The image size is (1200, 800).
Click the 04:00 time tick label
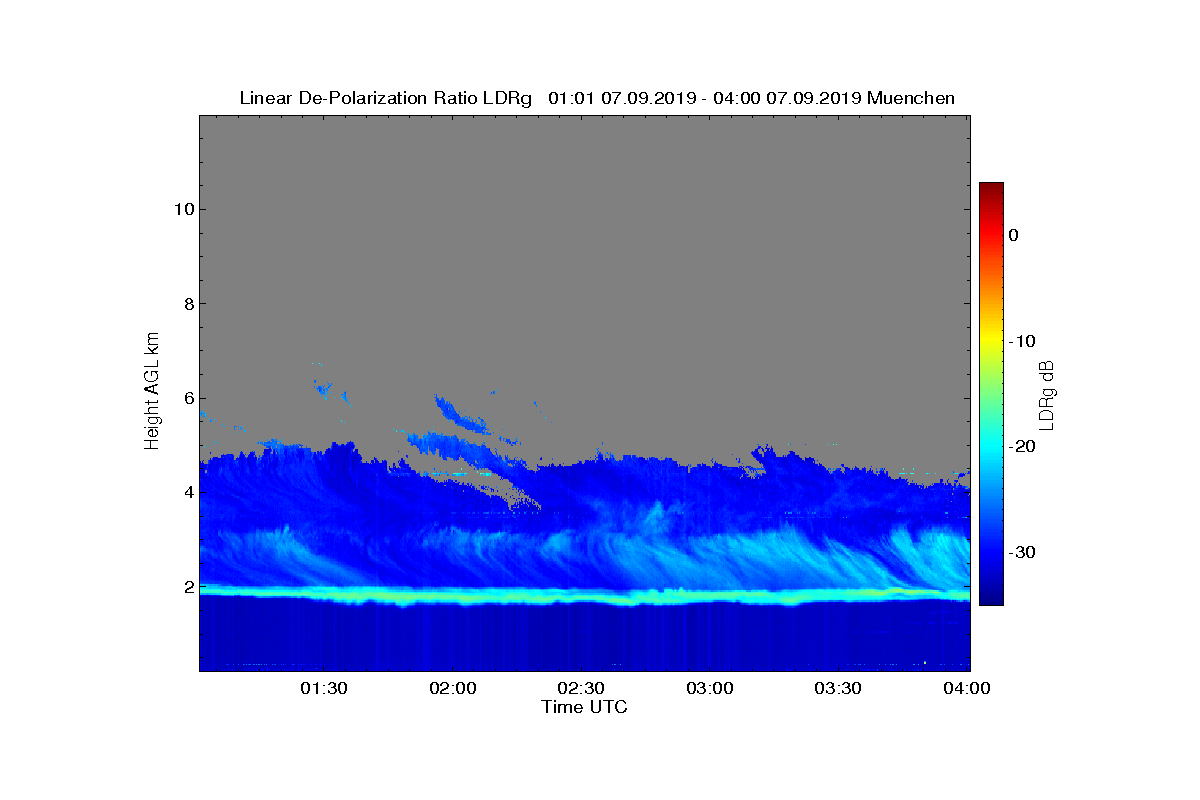[x=967, y=688]
